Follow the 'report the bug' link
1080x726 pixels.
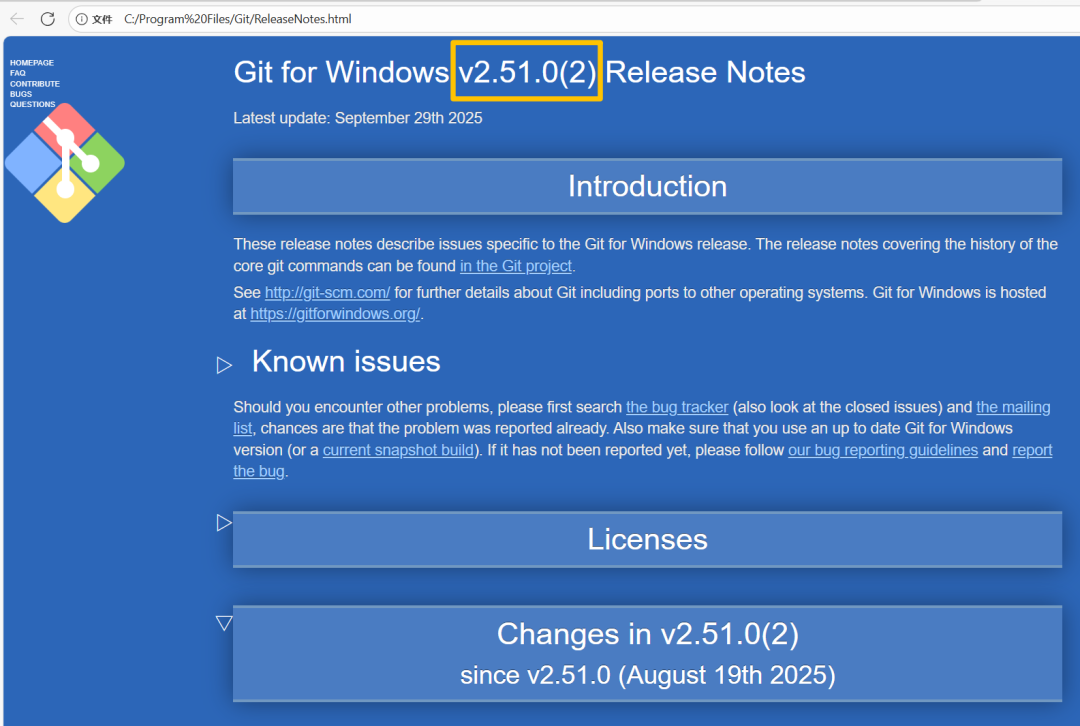[1032, 450]
